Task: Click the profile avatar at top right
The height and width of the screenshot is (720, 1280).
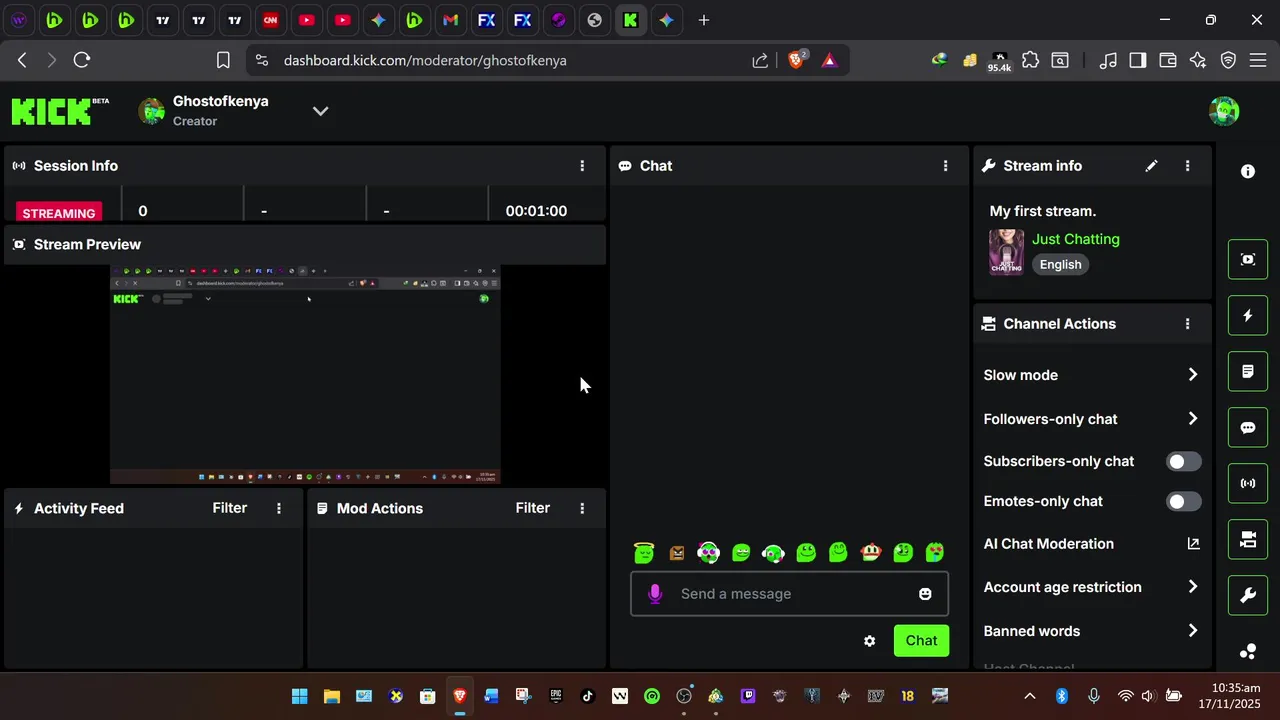Action: [x=1224, y=111]
